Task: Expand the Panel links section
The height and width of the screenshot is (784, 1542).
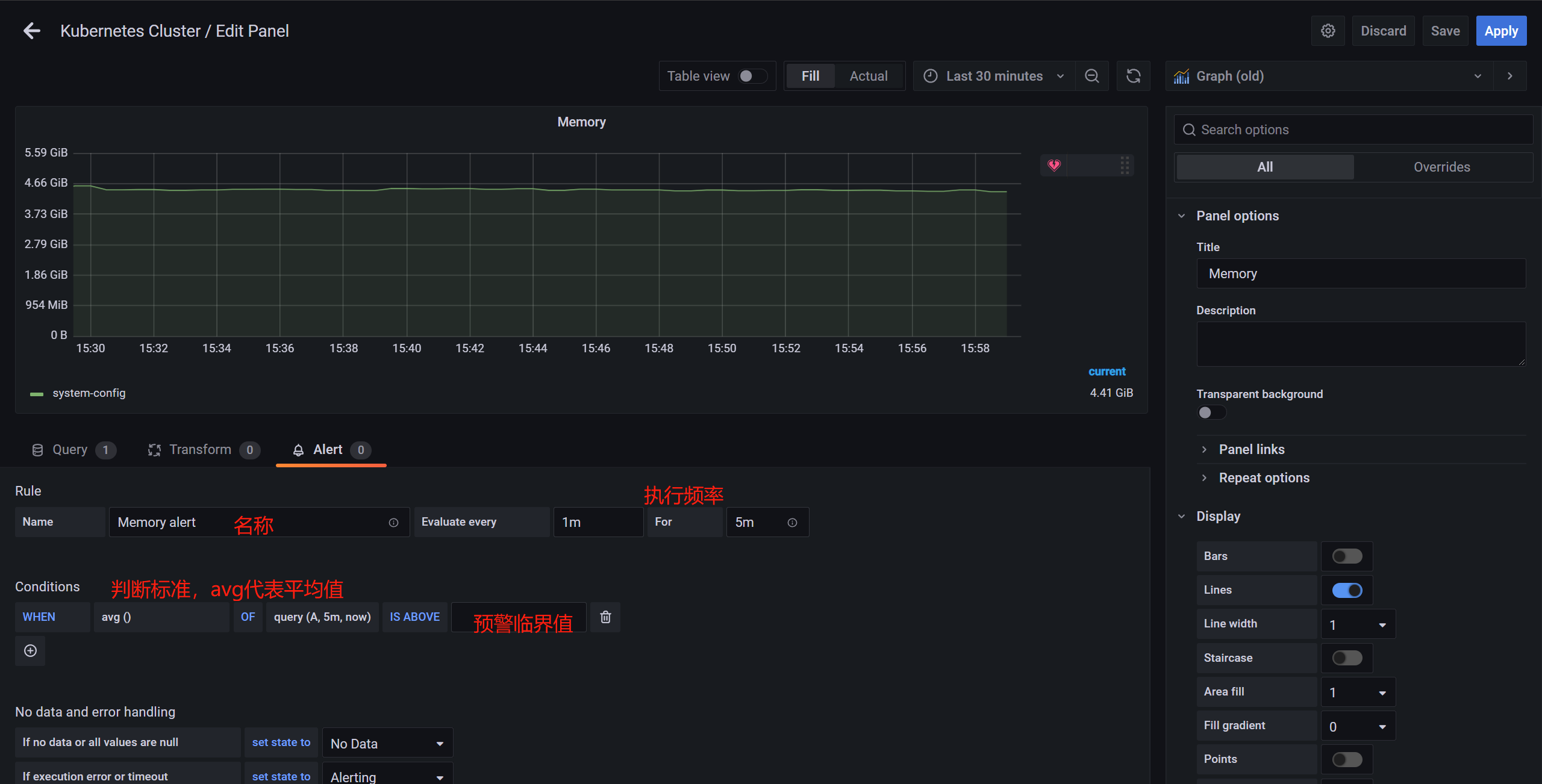Action: coord(1251,449)
